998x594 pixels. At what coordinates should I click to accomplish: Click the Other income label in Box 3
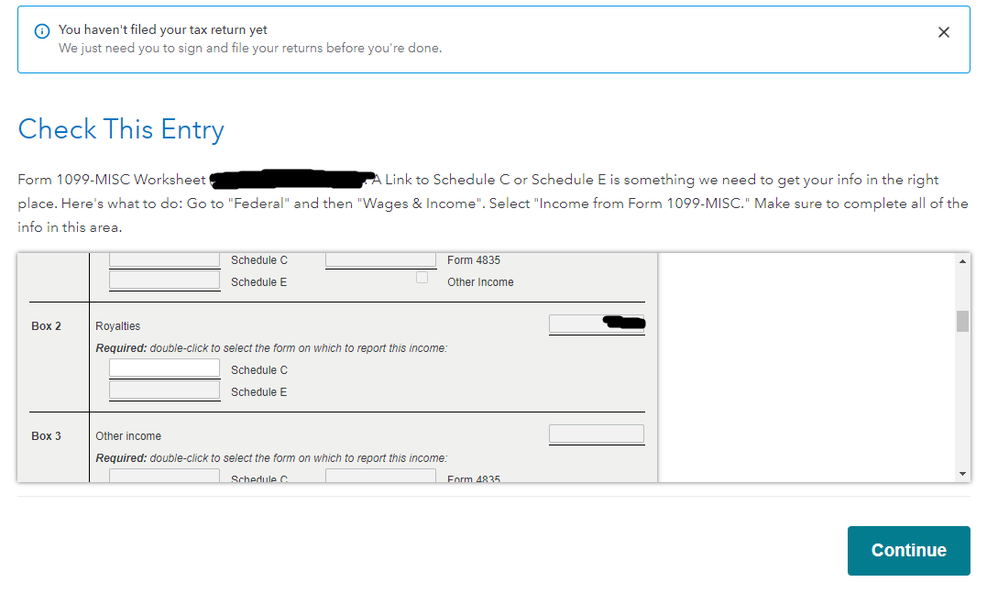(x=128, y=436)
